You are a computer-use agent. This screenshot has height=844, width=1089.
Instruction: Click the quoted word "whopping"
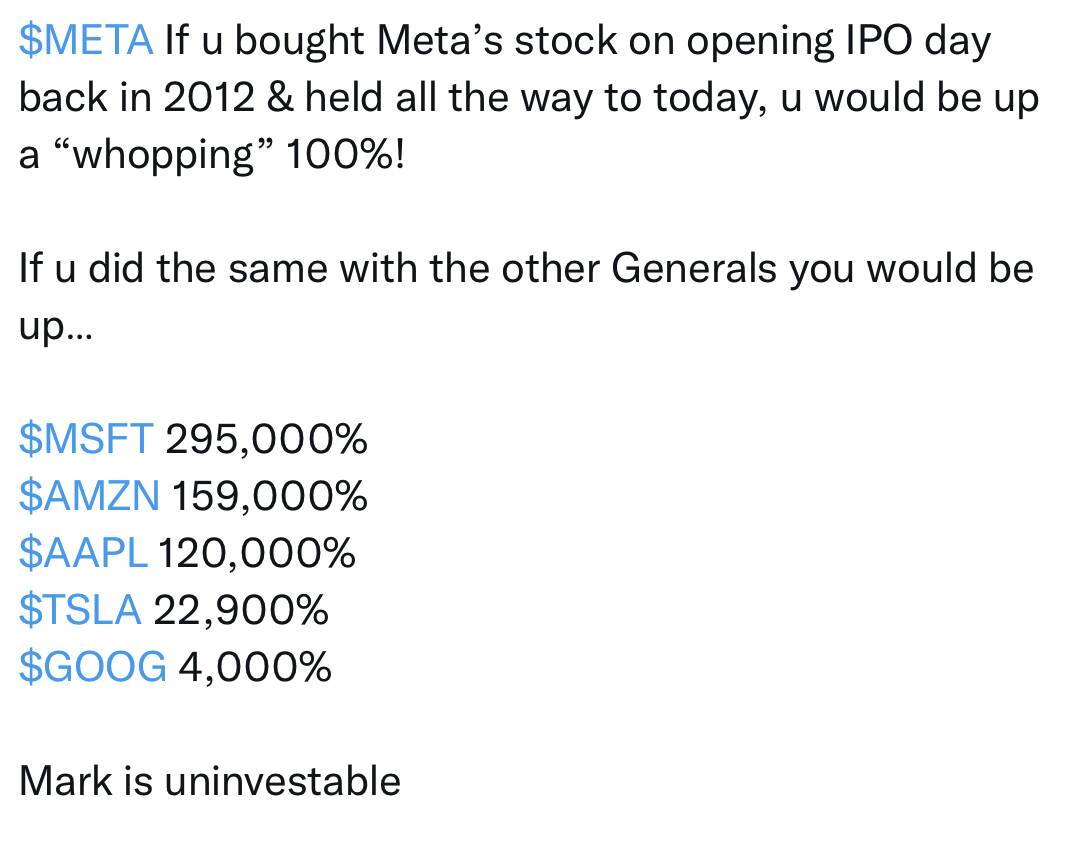(163, 156)
